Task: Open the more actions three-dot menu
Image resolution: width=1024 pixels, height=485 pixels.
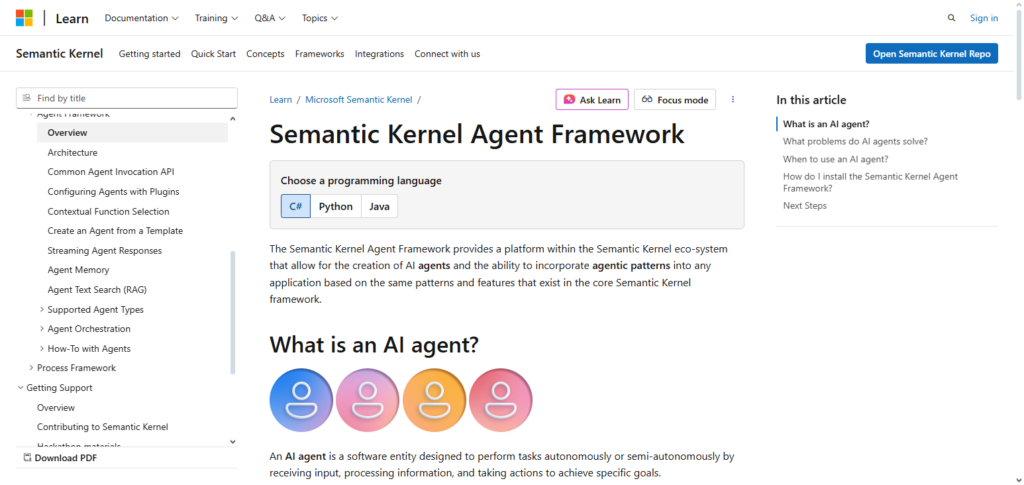Action: 733,99
